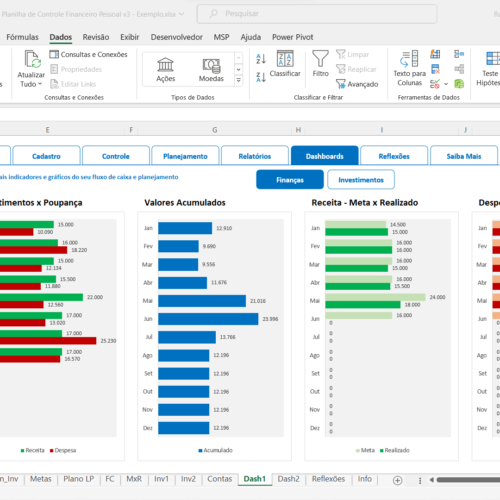Image resolution: width=500 pixels, height=500 pixels.
Task: Open the Exibir ribbon tab
Action: coord(130,37)
